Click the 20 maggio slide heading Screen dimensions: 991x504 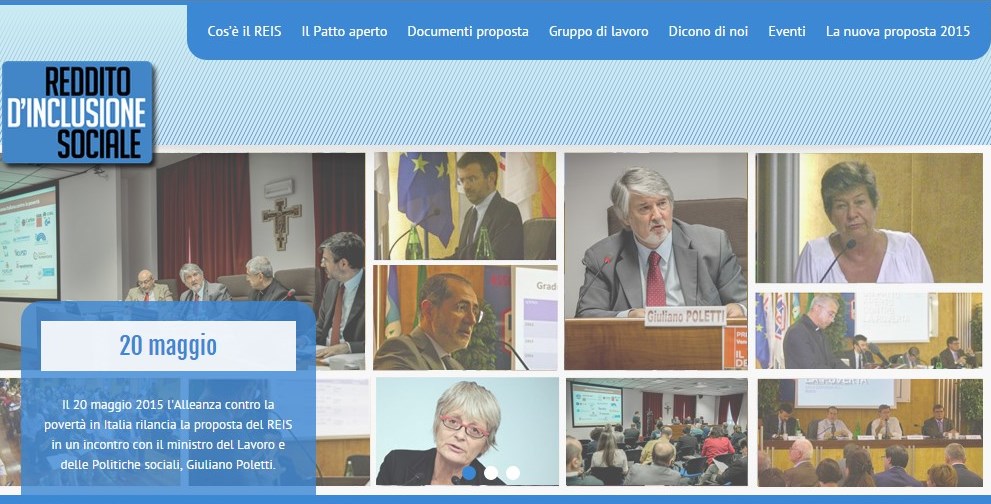(168, 346)
